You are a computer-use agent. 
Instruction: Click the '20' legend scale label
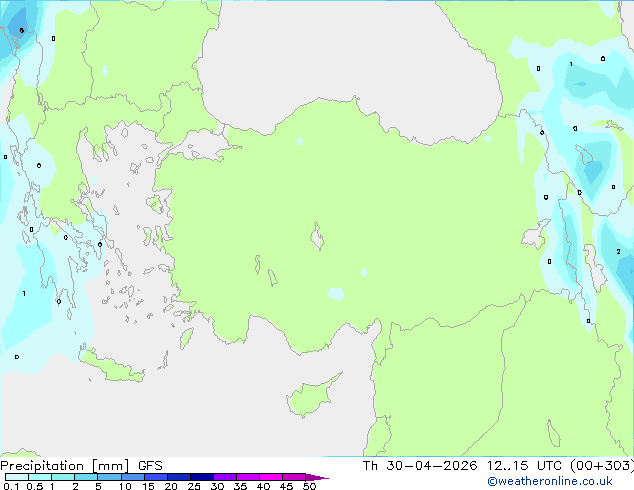pos(171,486)
